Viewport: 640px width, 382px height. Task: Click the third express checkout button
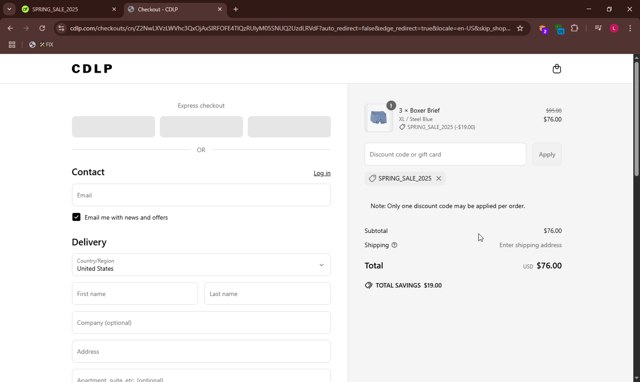[289, 127]
